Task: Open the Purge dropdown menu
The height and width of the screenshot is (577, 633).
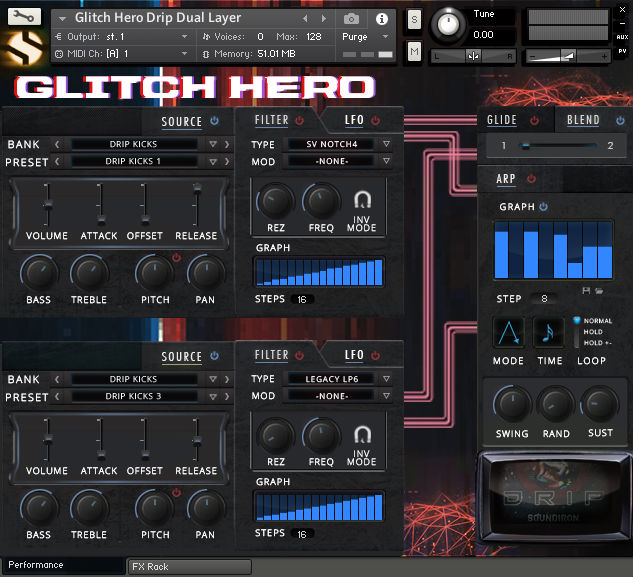Action: (x=385, y=36)
